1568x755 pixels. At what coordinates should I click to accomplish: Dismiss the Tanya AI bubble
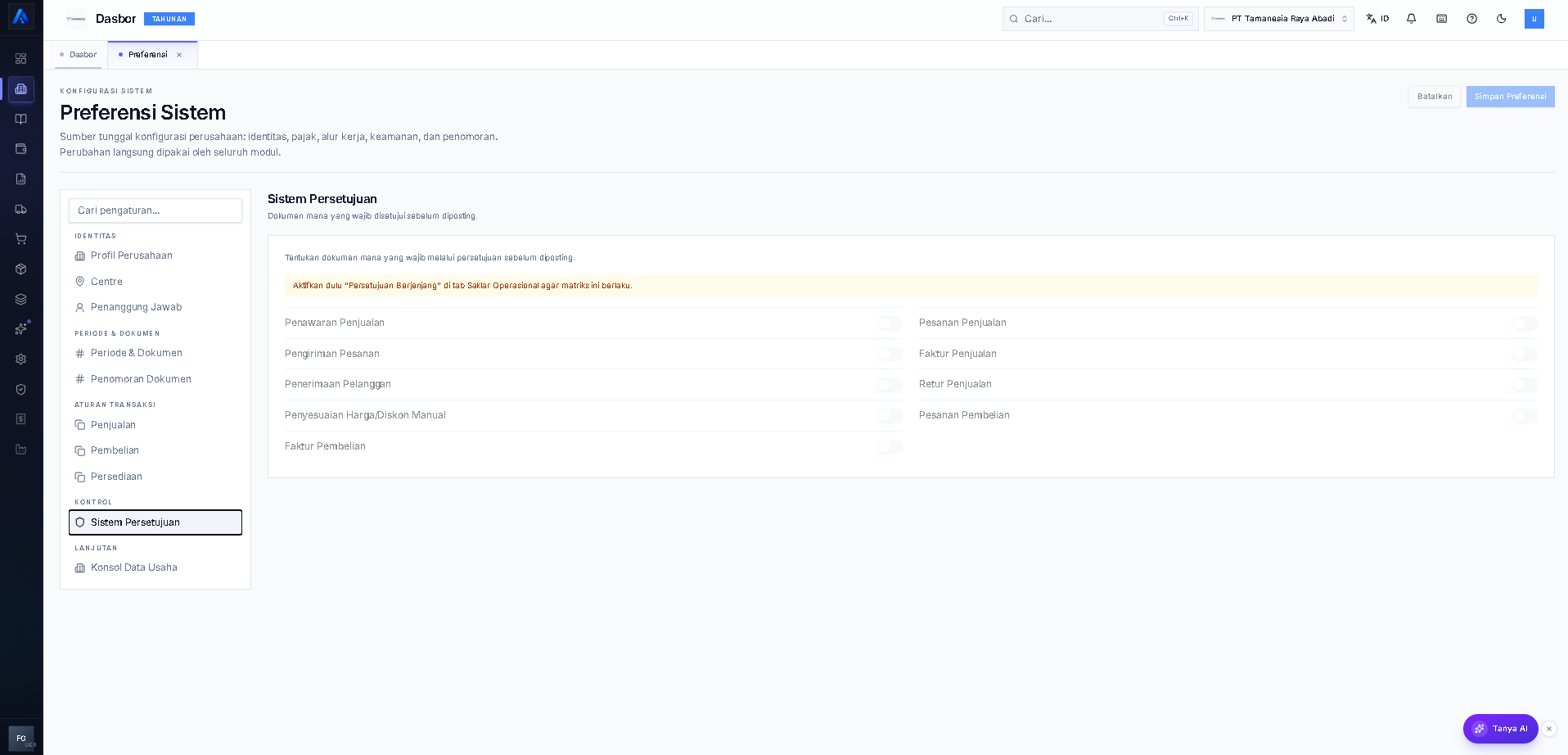(1549, 729)
